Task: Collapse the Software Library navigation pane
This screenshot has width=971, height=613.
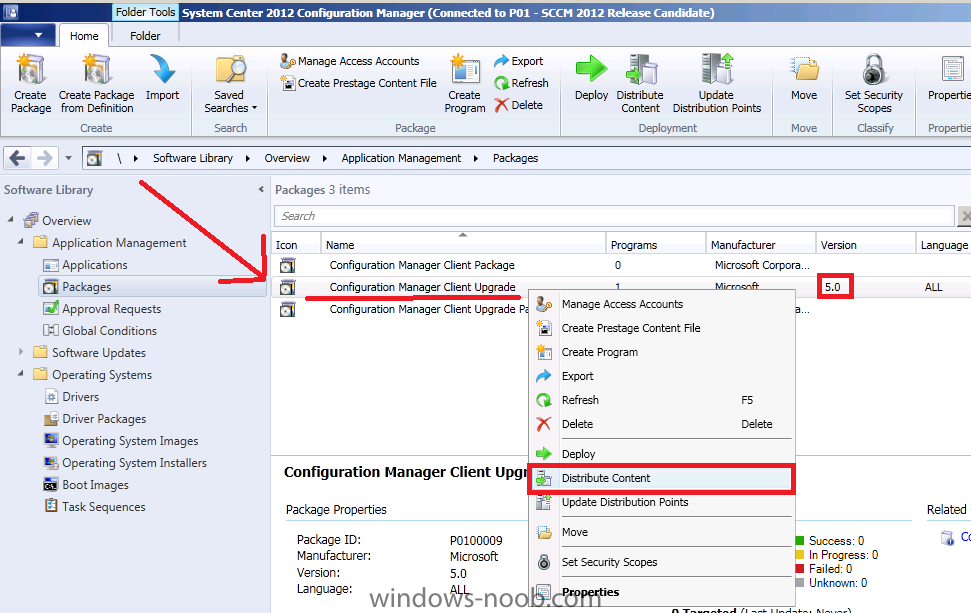Action: pyautogui.click(x=261, y=189)
